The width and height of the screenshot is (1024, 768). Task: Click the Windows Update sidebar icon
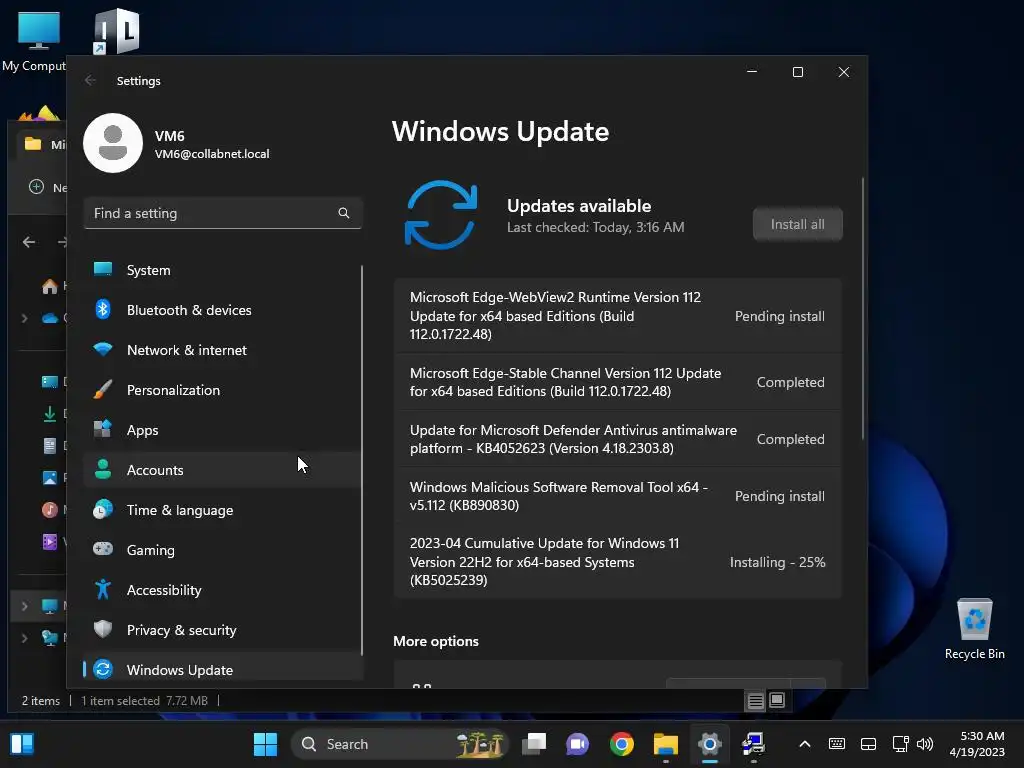coord(103,669)
